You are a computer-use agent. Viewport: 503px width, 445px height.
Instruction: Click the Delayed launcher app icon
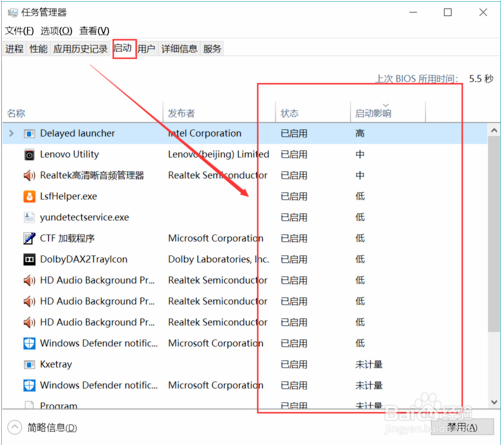pos(29,134)
